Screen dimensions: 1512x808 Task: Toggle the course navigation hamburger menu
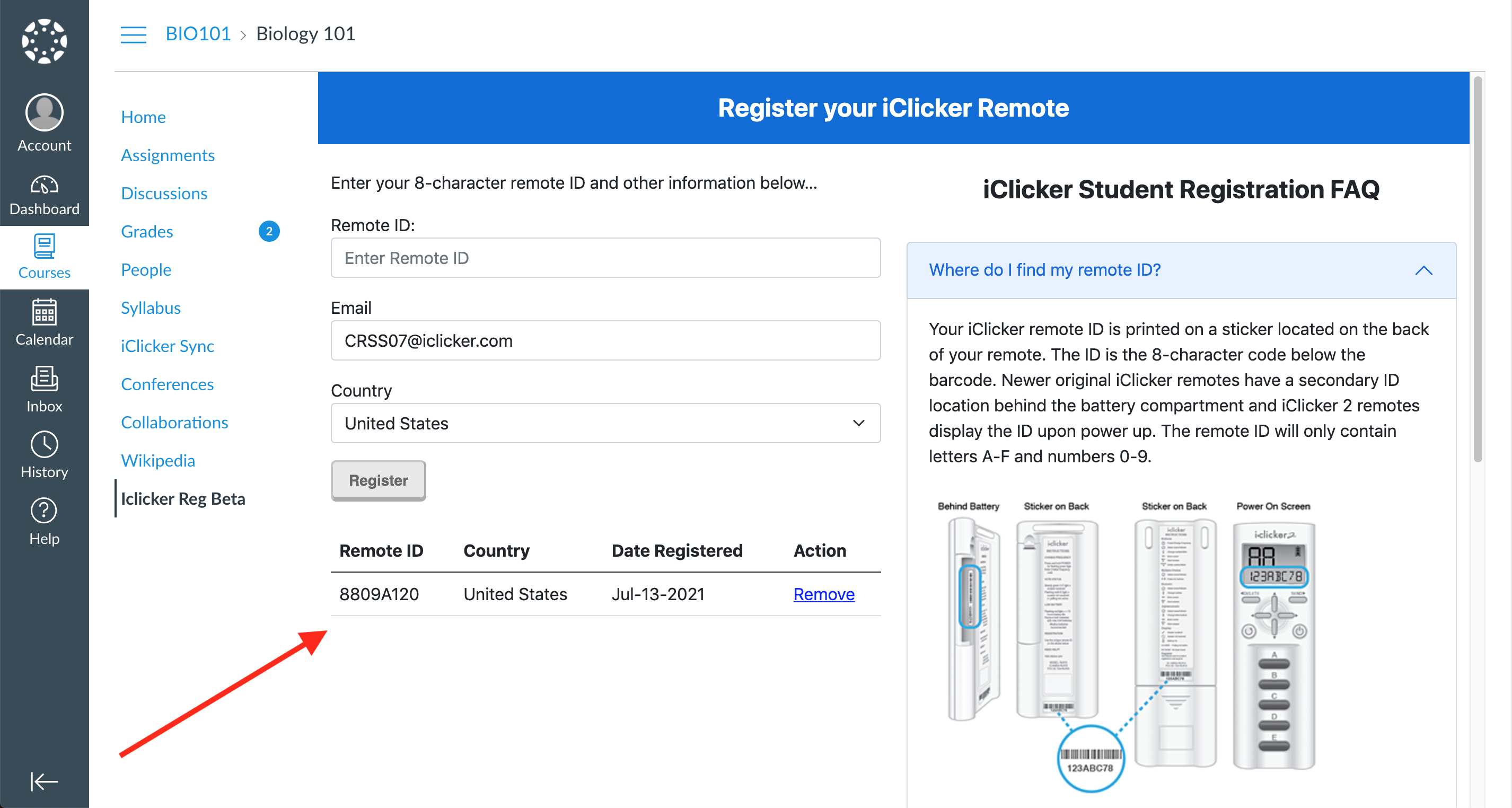133,34
